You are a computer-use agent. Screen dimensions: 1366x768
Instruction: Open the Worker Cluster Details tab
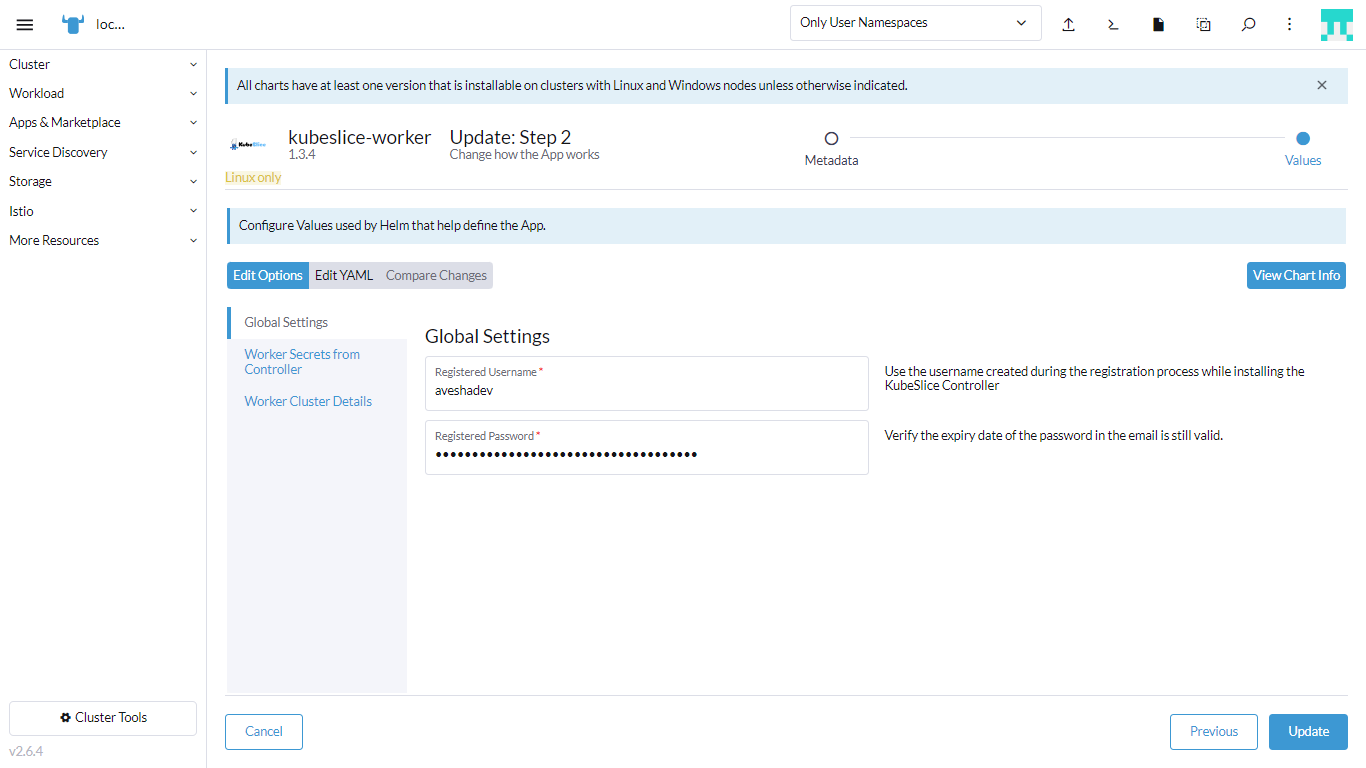(x=318, y=401)
